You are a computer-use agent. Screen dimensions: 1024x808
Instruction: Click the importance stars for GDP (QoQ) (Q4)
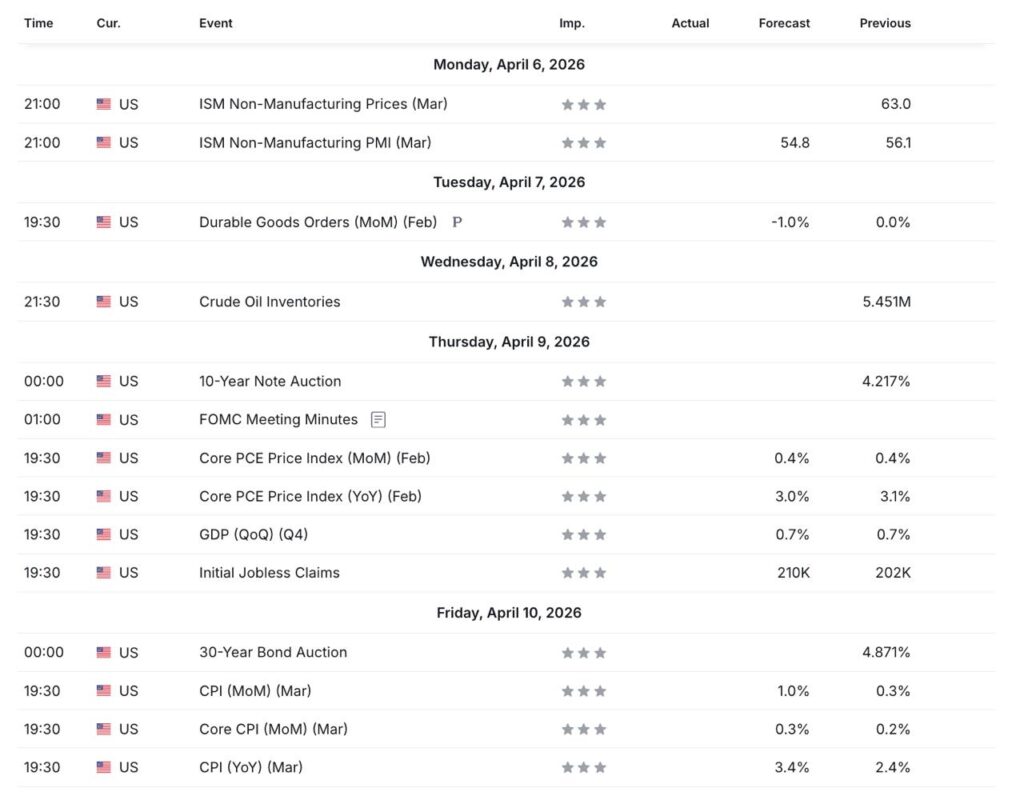(x=584, y=535)
